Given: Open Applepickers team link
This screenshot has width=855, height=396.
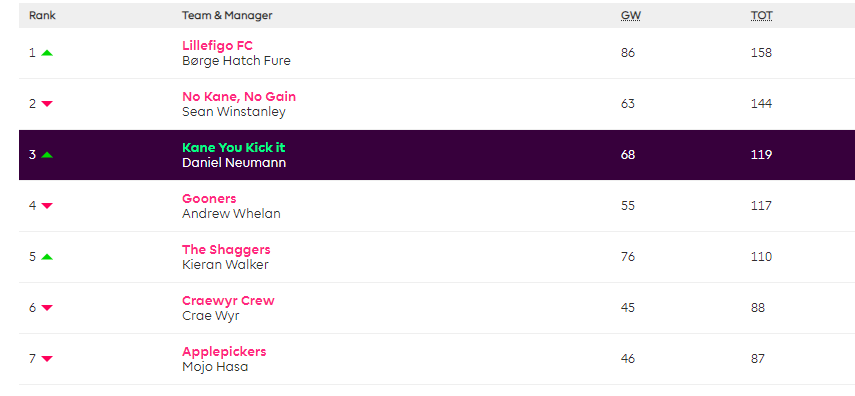Looking at the screenshot, I should pos(224,352).
